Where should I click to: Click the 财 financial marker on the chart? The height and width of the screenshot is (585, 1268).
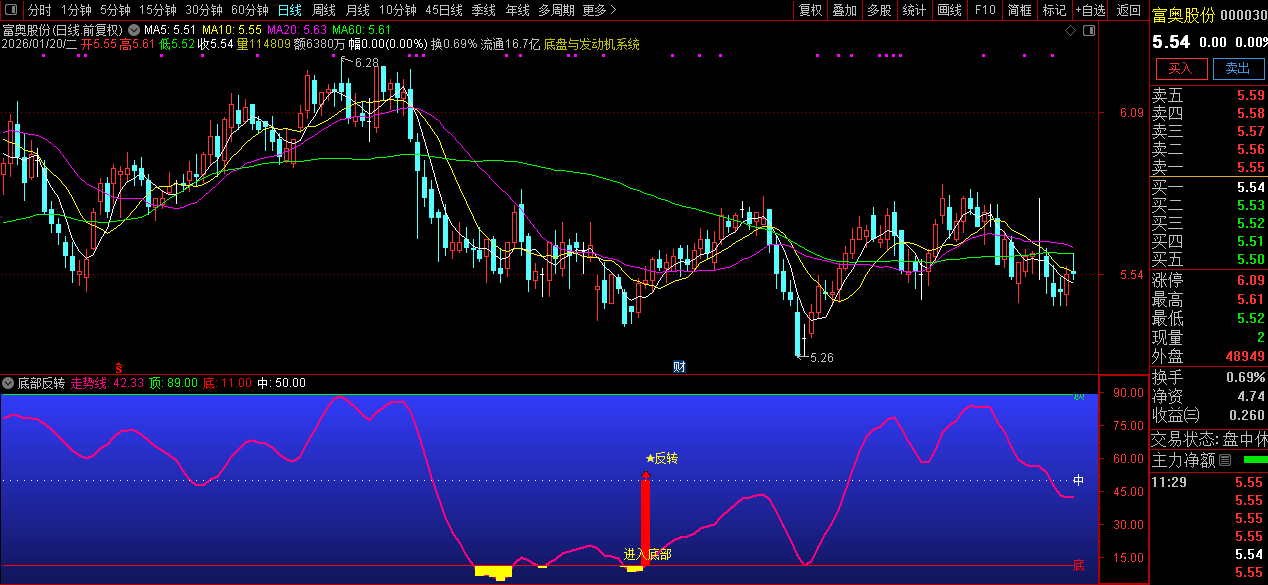coord(679,367)
